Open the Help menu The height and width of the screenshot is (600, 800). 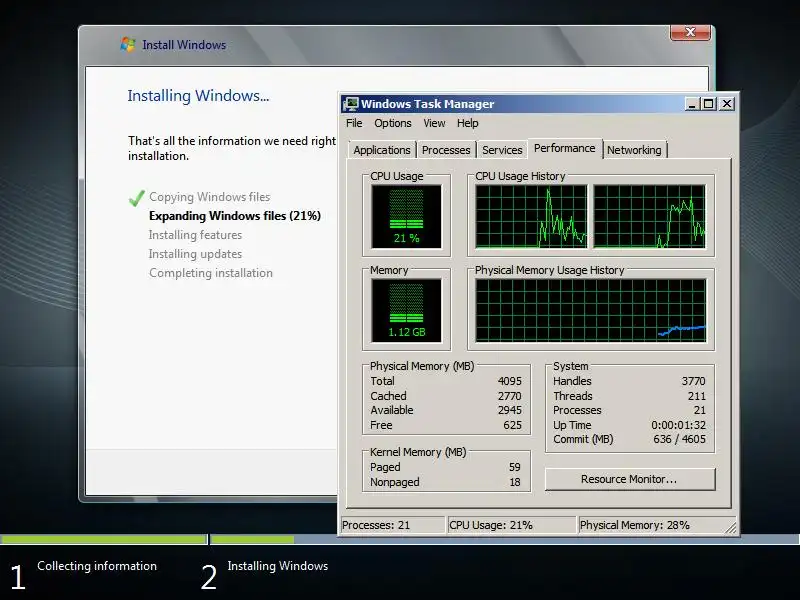[467, 123]
